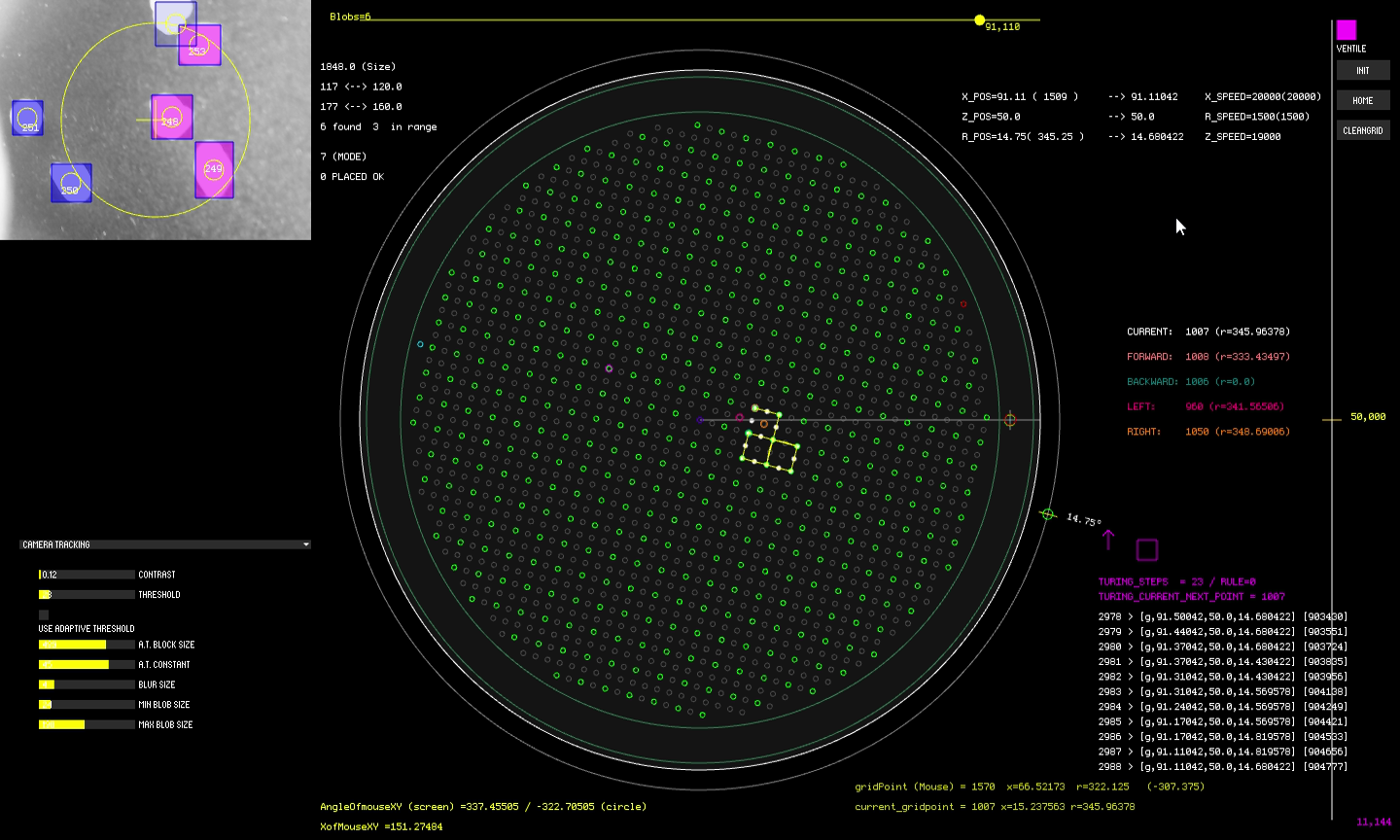Toggle the VENTILE magenta indicator
Screen dimensions: 1400x840
coord(1347,32)
